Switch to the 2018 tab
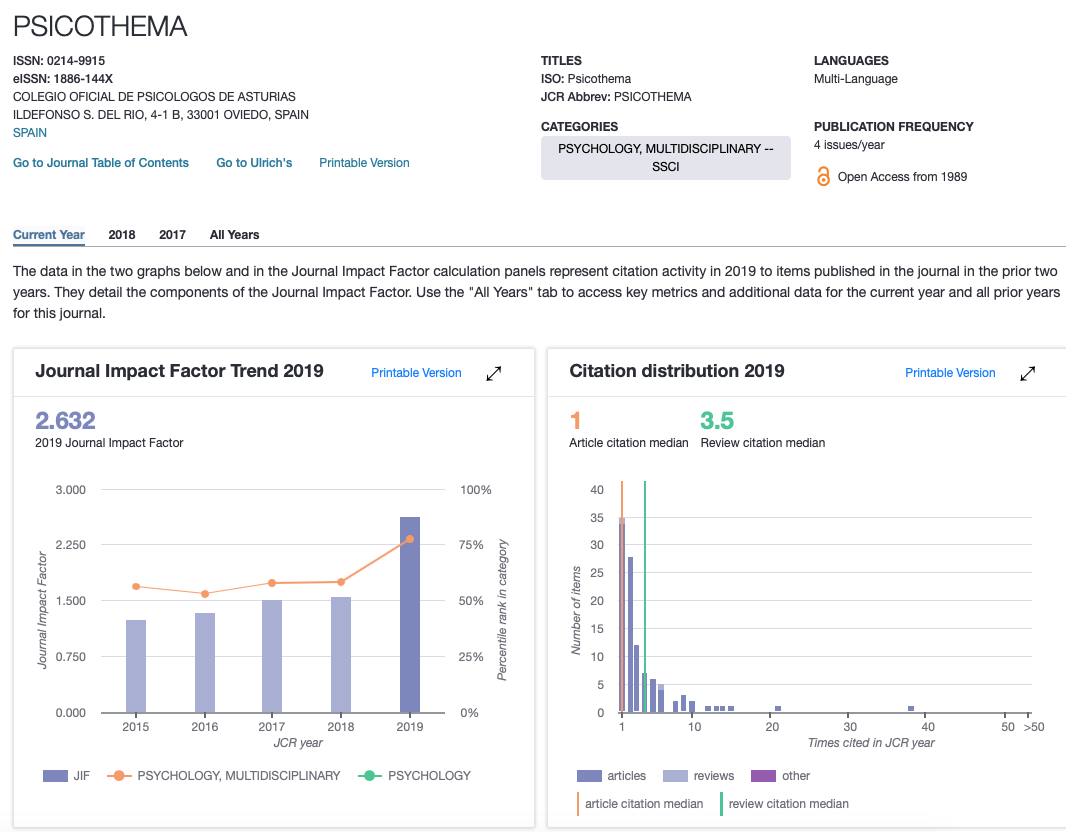1066x832 pixels. point(122,235)
